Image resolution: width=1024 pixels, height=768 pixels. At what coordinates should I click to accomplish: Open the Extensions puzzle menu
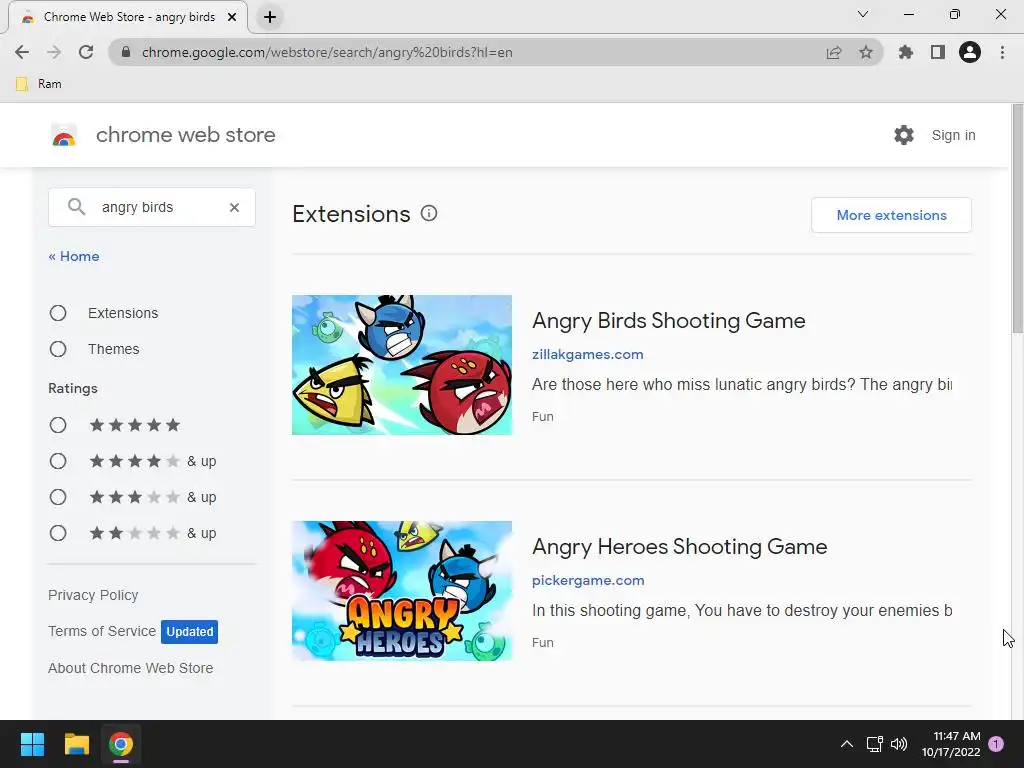pos(905,52)
